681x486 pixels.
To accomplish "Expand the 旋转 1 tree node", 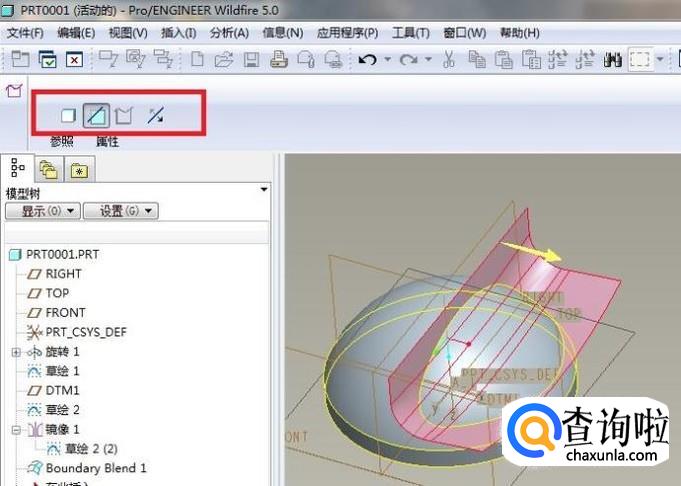I will click(x=16, y=352).
